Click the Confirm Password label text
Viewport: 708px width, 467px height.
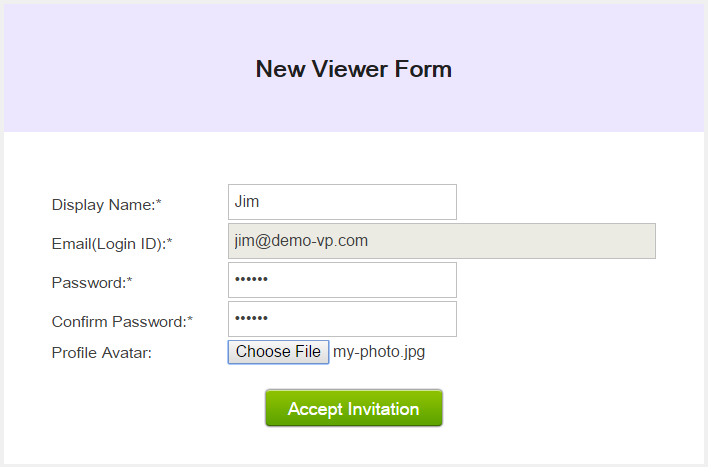point(118,322)
